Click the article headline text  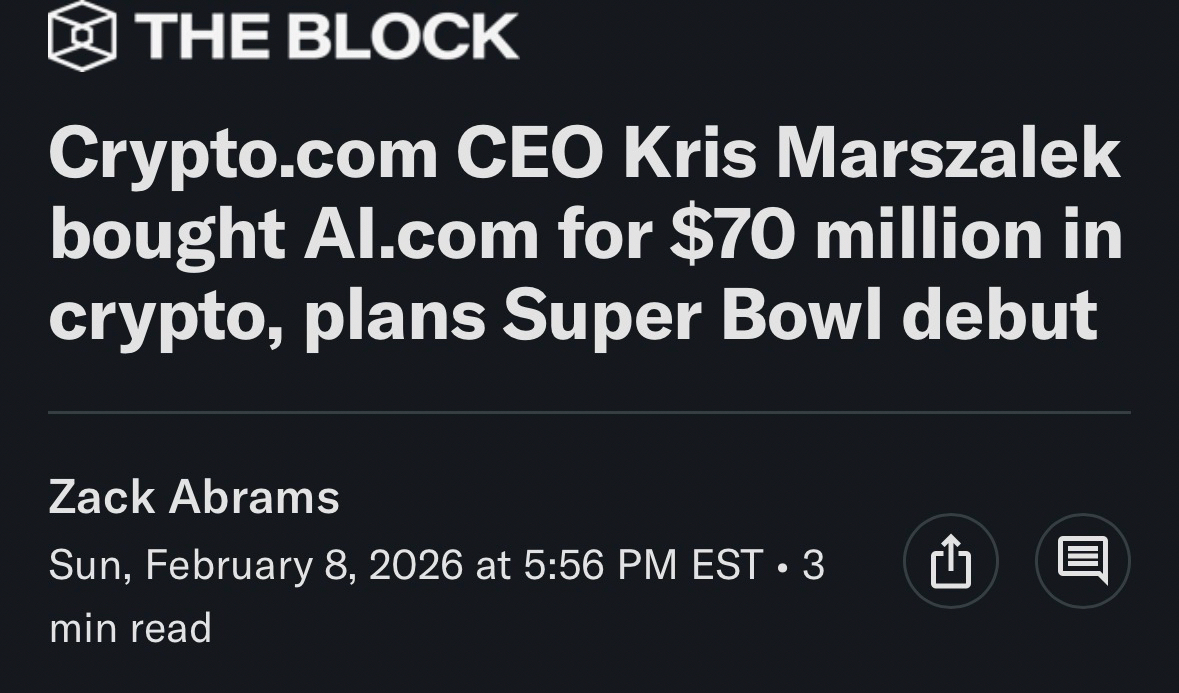click(585, 236)
